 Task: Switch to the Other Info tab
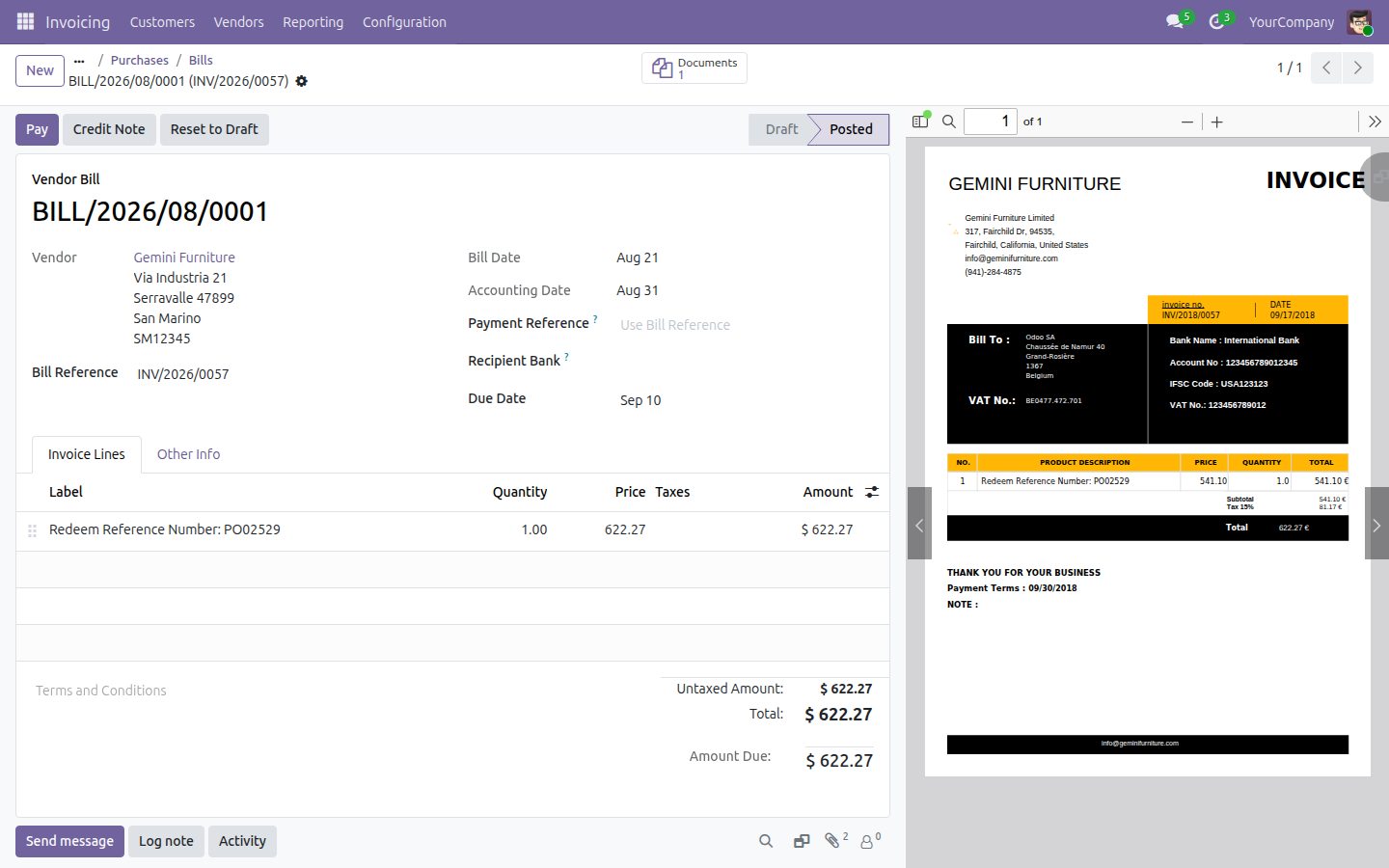click(x=188, y=454)
